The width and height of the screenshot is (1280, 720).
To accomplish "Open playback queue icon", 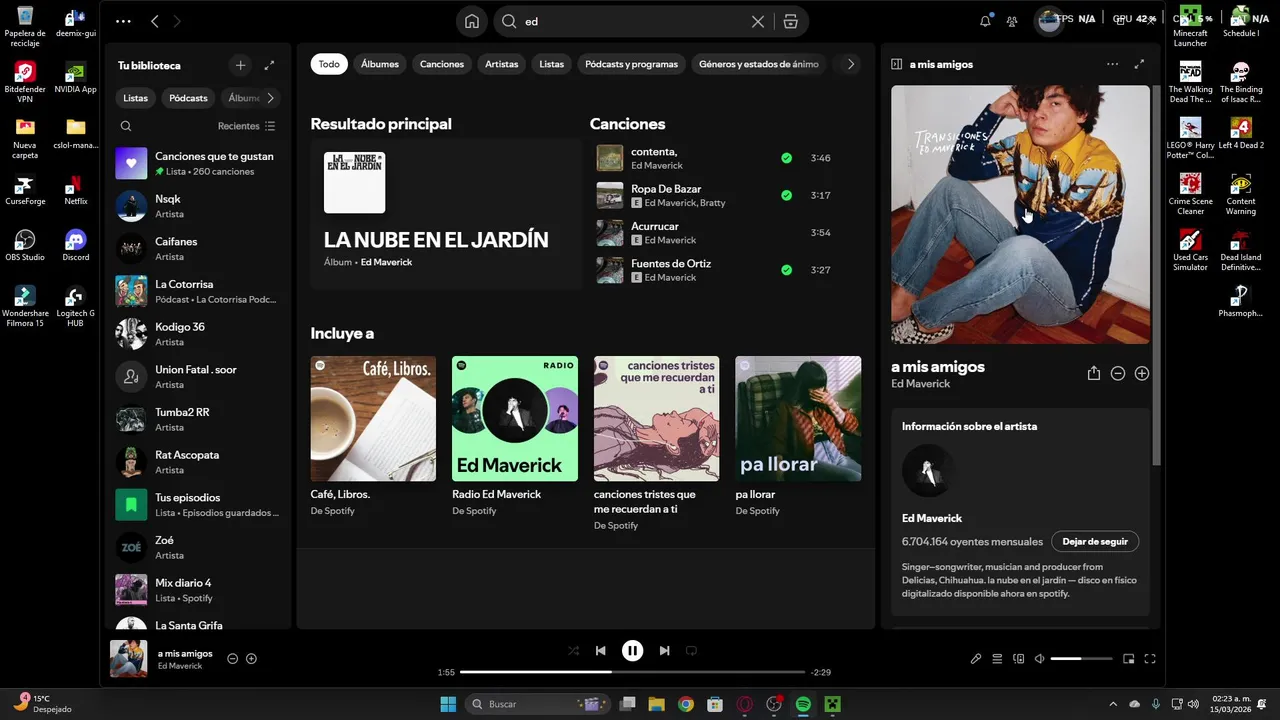I will coord(997,659).
